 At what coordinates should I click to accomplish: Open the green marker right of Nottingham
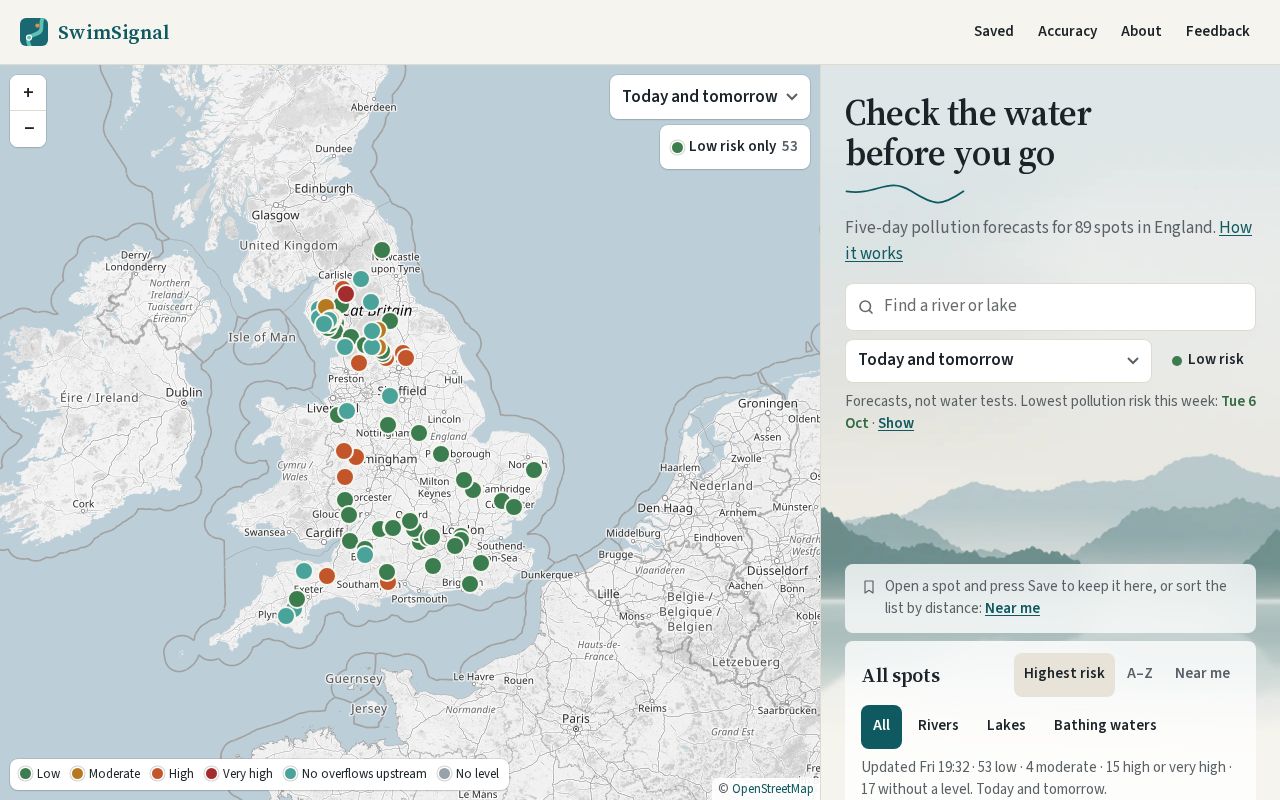419,433
